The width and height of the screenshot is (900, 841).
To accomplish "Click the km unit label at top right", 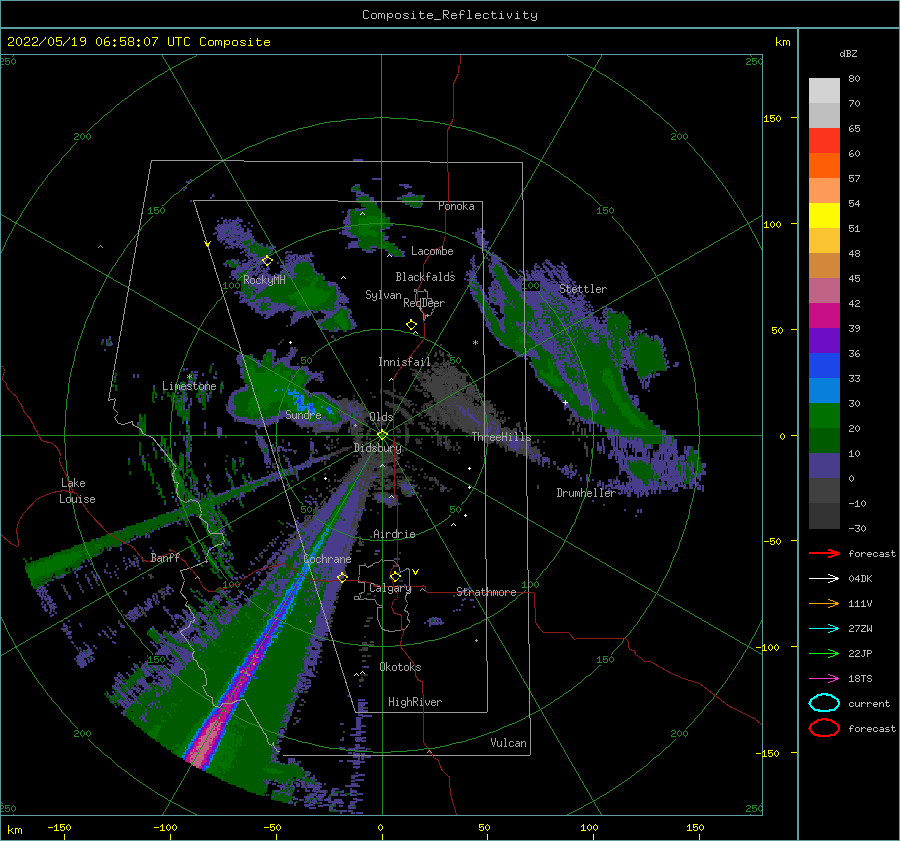I will click(783, 42).
